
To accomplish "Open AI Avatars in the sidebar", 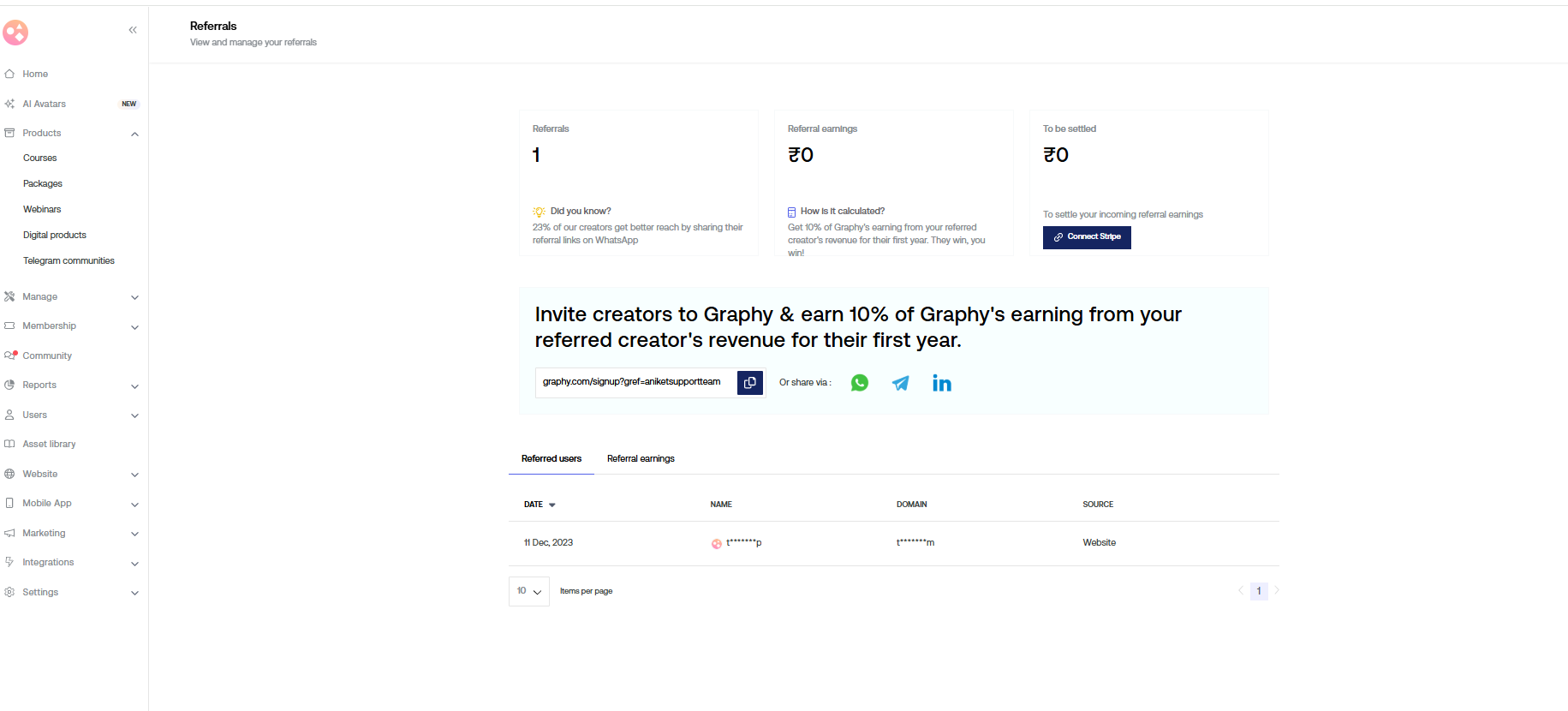I will (45, 104).
